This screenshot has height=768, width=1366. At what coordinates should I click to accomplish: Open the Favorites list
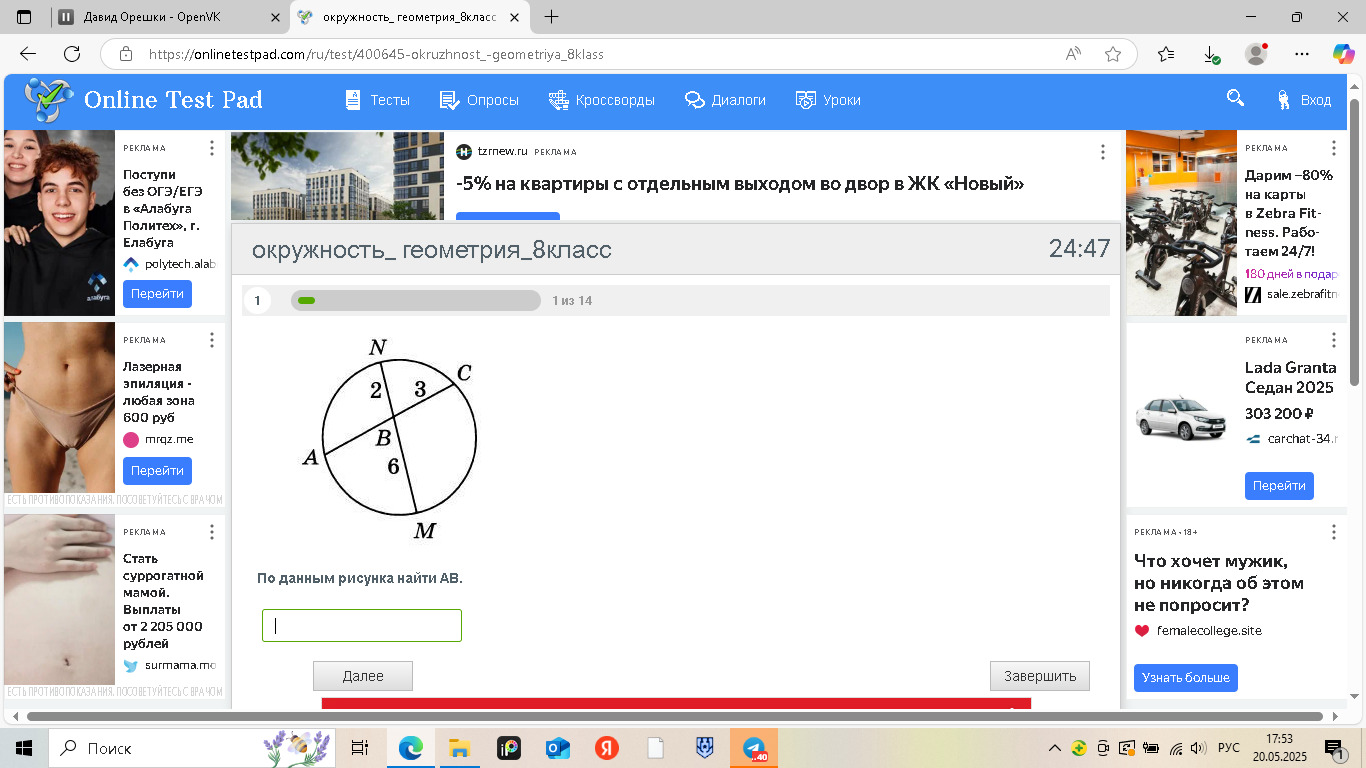click(1166, 54)
